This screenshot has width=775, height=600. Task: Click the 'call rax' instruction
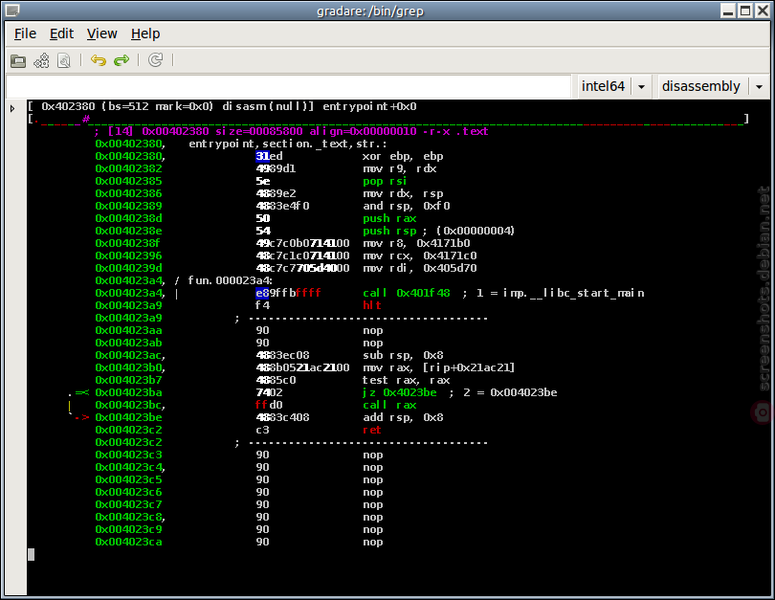coord(389,405)
